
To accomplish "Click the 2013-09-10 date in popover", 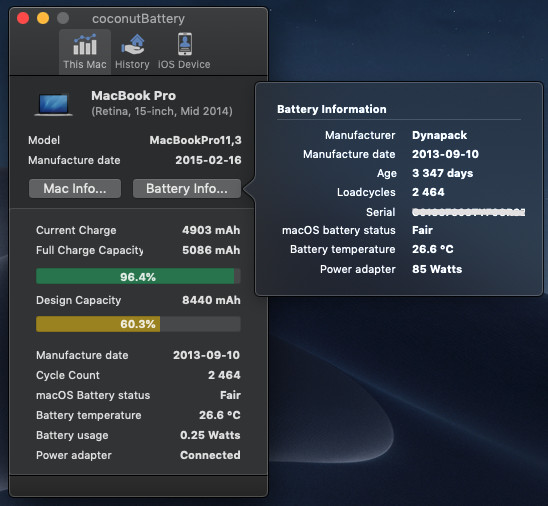I will [x=445, y=154].
